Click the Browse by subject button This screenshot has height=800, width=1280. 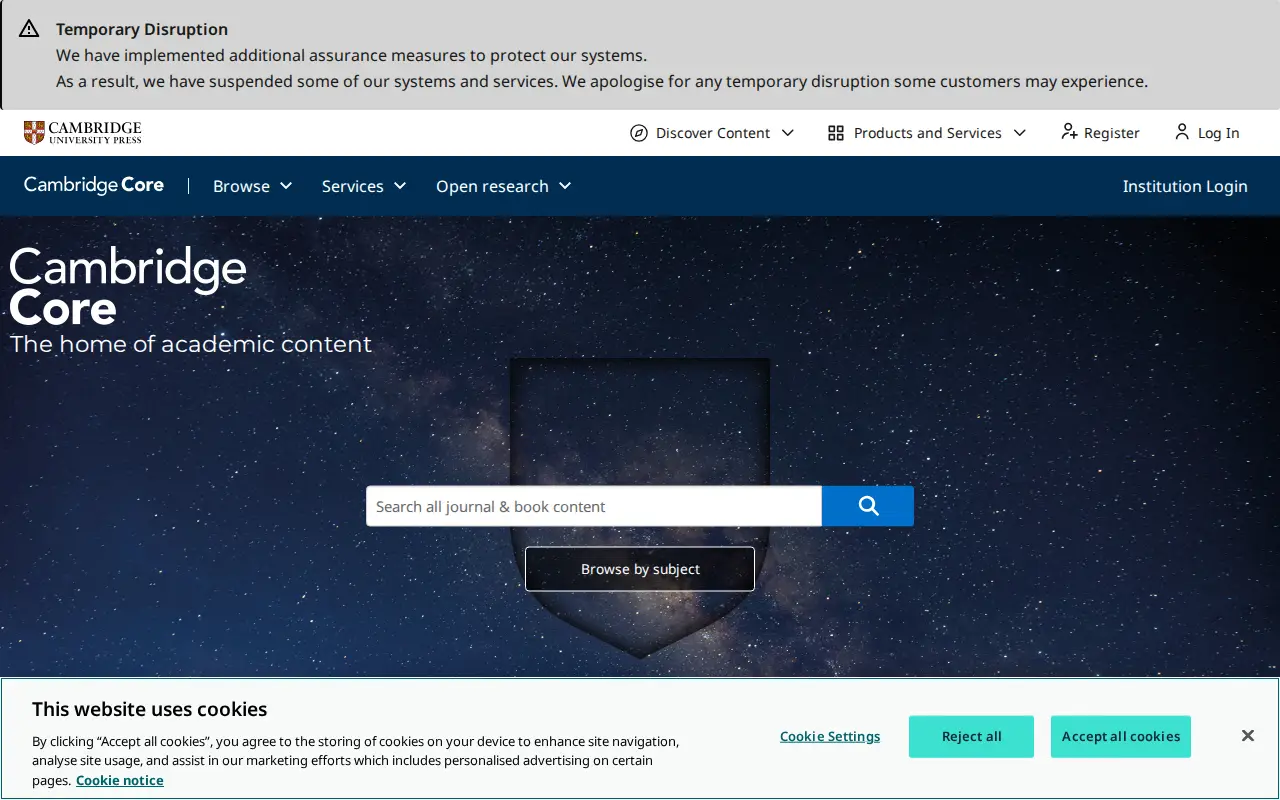[x=640, y=569]
